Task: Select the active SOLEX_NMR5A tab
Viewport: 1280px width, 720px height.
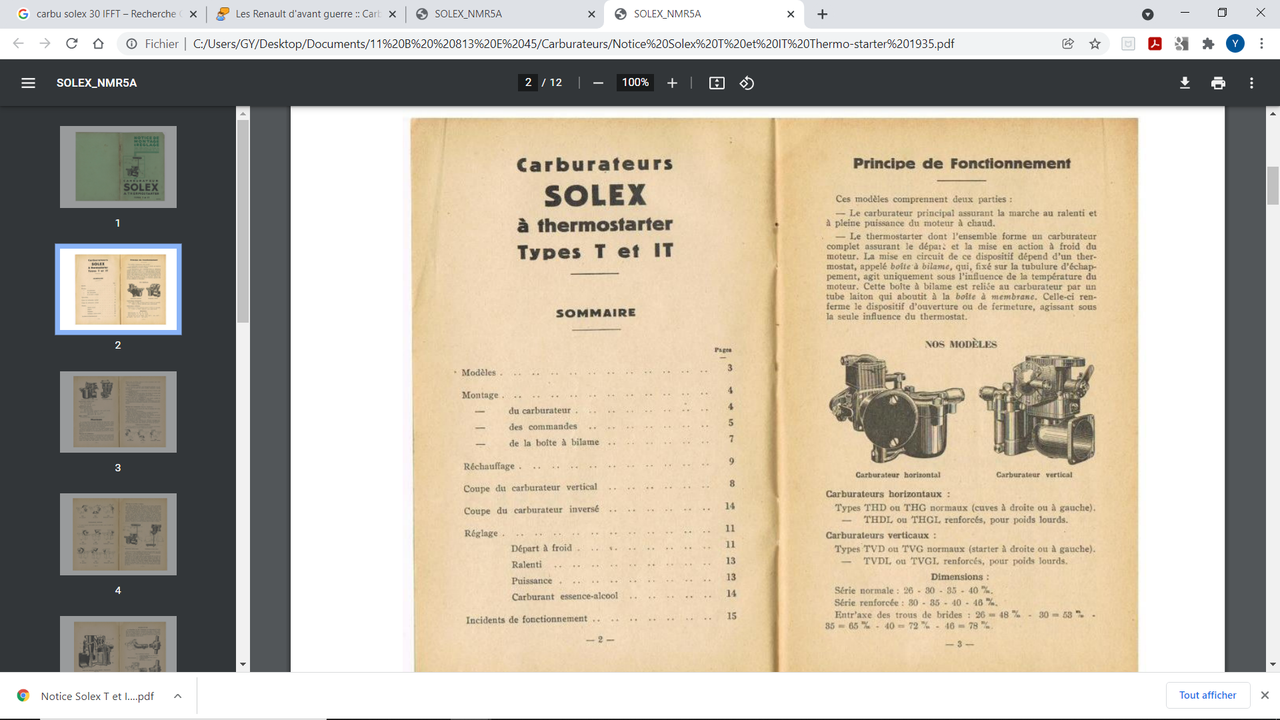Action: click(x=705, y=14)
